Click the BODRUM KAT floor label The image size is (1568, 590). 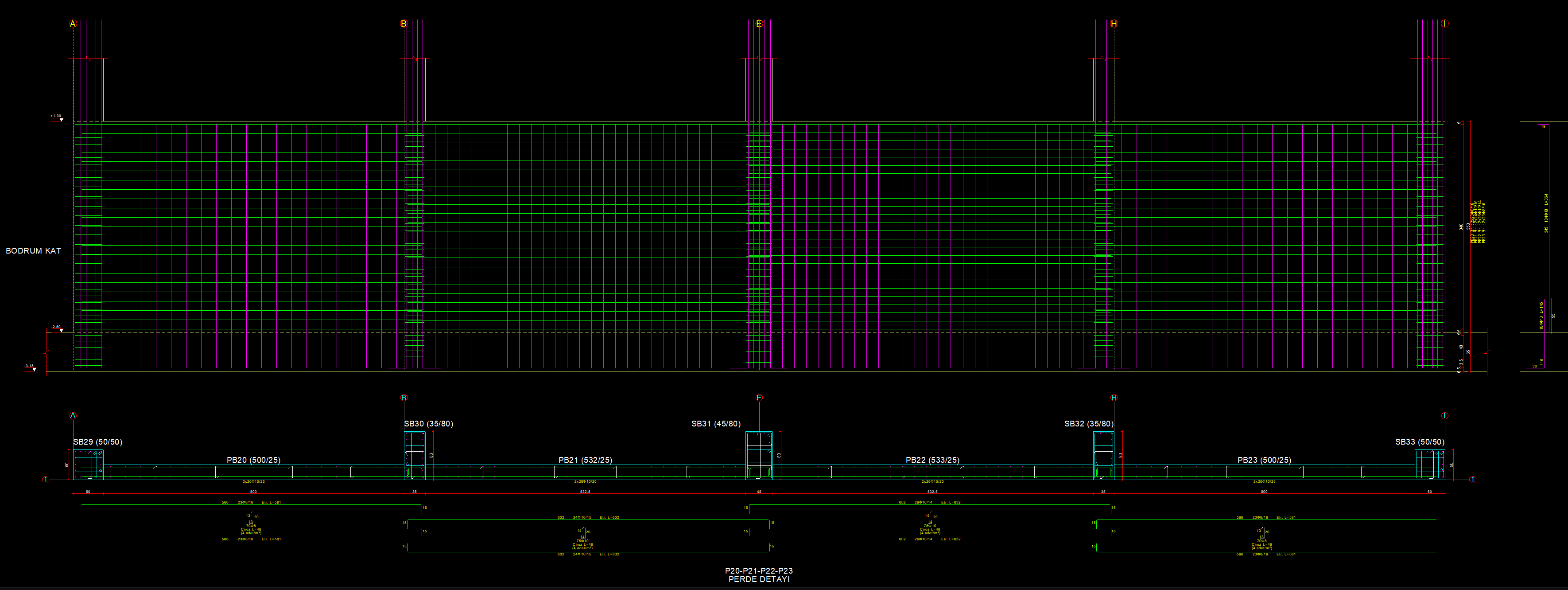(x=34, y=251)
